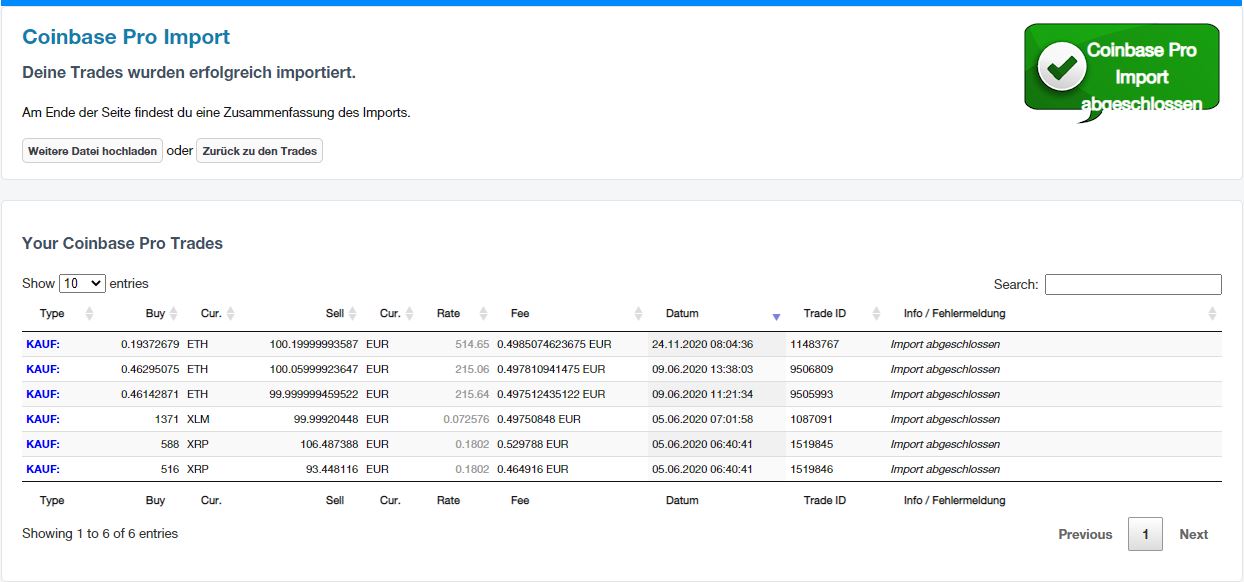The height and width of the screenshot is (582, 1244).
Task: Click fee 0.497810941475 EUR
Action: pyautogui.click(x=551, y=369)
